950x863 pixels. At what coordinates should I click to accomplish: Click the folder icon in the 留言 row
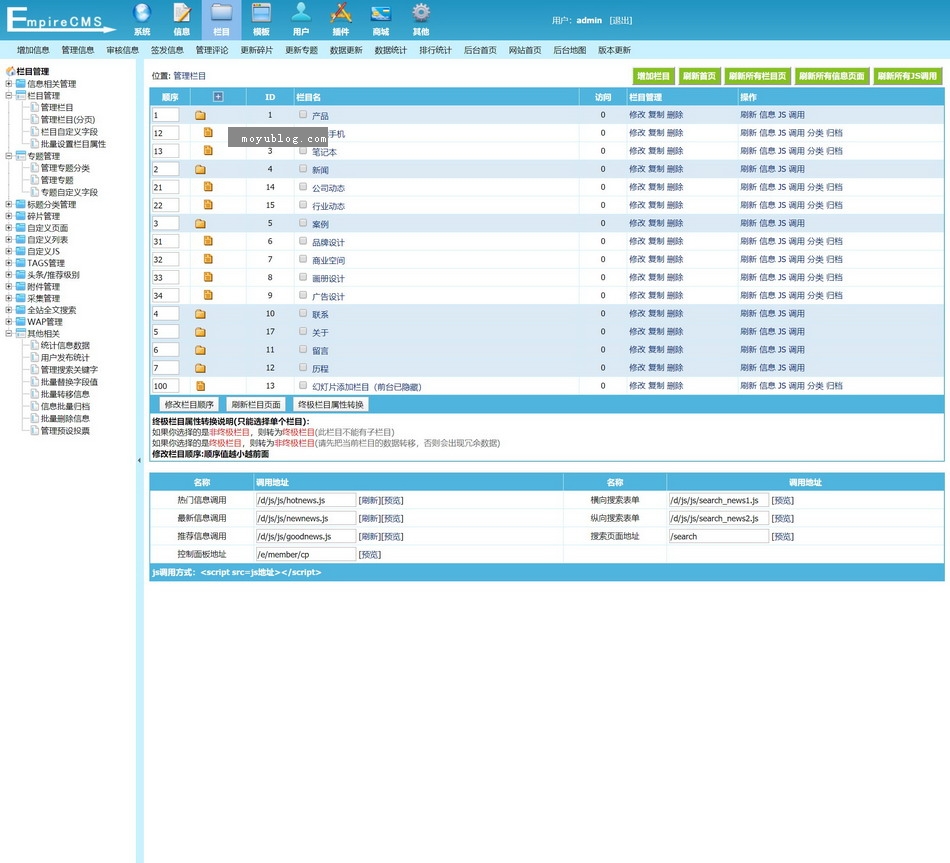(201, 350)
